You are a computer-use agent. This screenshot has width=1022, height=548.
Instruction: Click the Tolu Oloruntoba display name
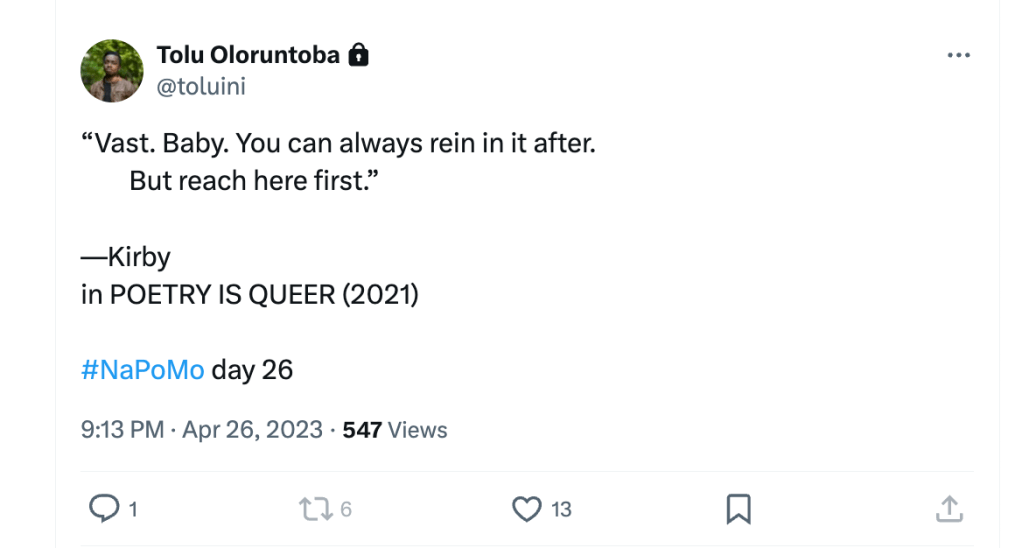[x=248, y=56]
